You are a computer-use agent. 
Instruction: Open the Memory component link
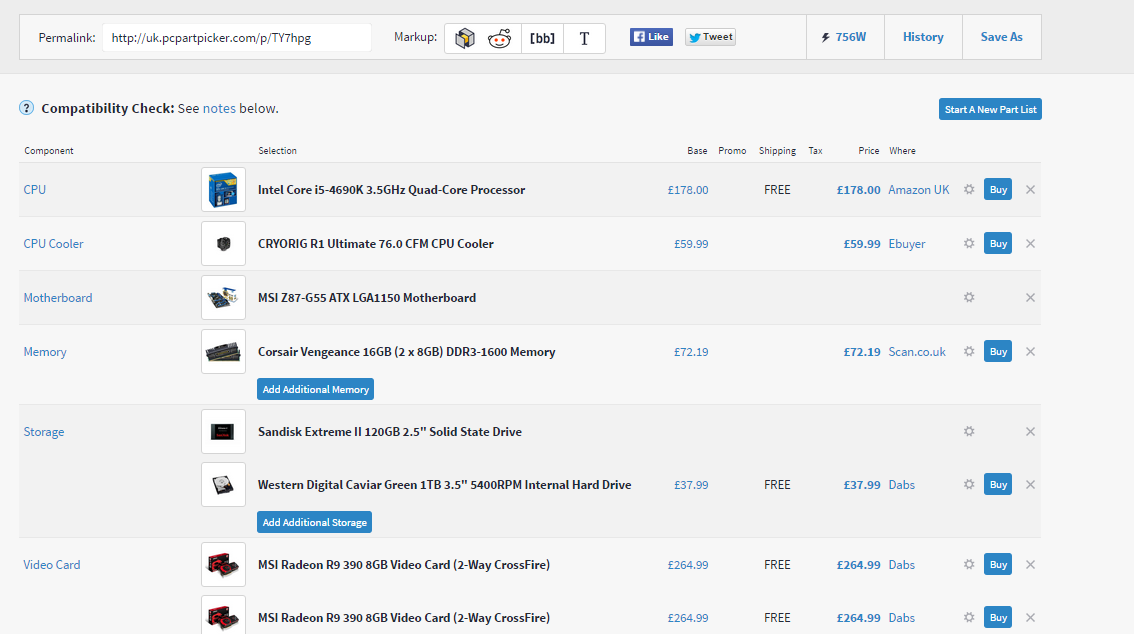click(45, 352)
